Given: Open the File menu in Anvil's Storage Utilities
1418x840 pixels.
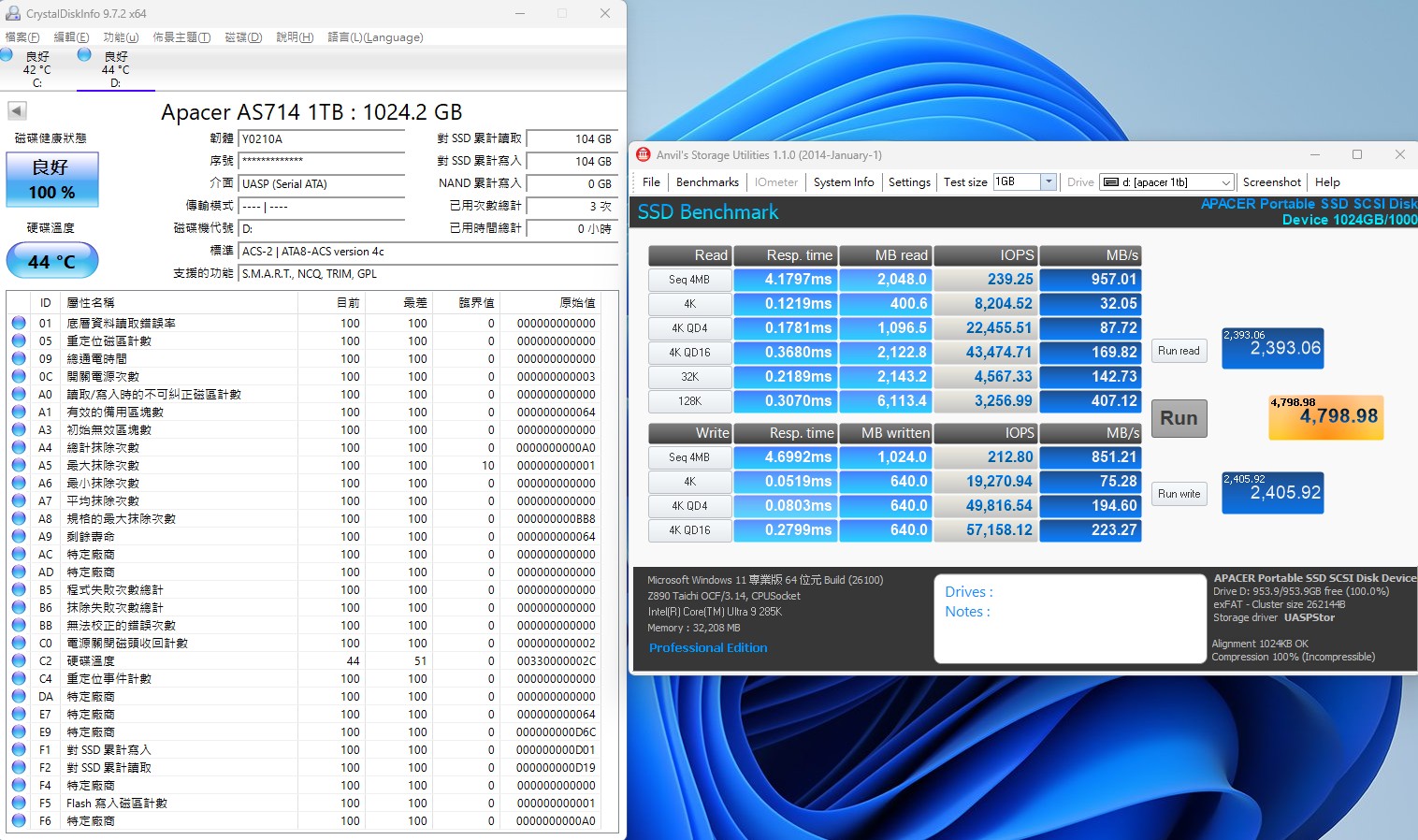Looking at the screenshot, I should coord(652,182).
